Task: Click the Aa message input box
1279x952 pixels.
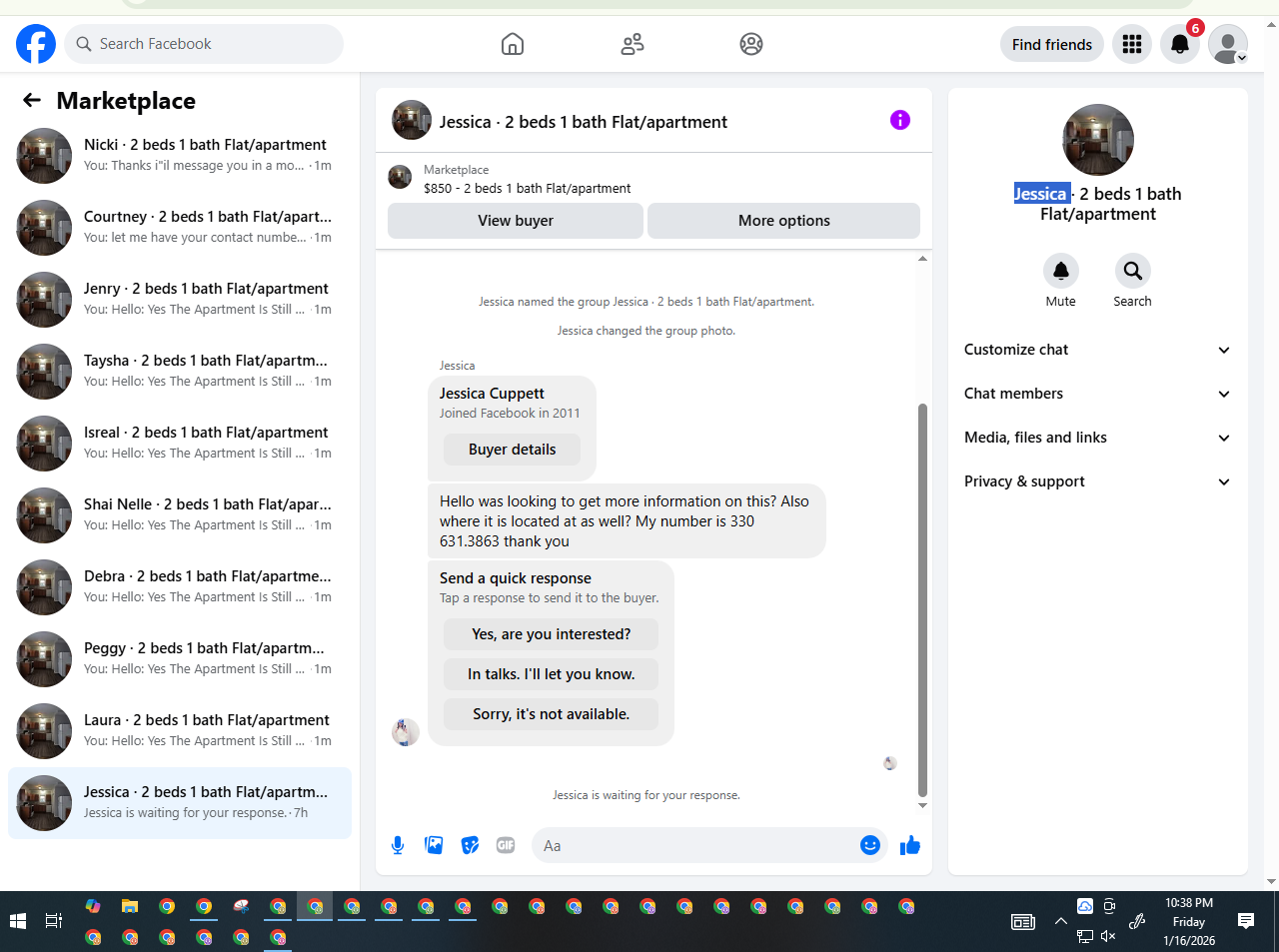Action: pos(694,845)
